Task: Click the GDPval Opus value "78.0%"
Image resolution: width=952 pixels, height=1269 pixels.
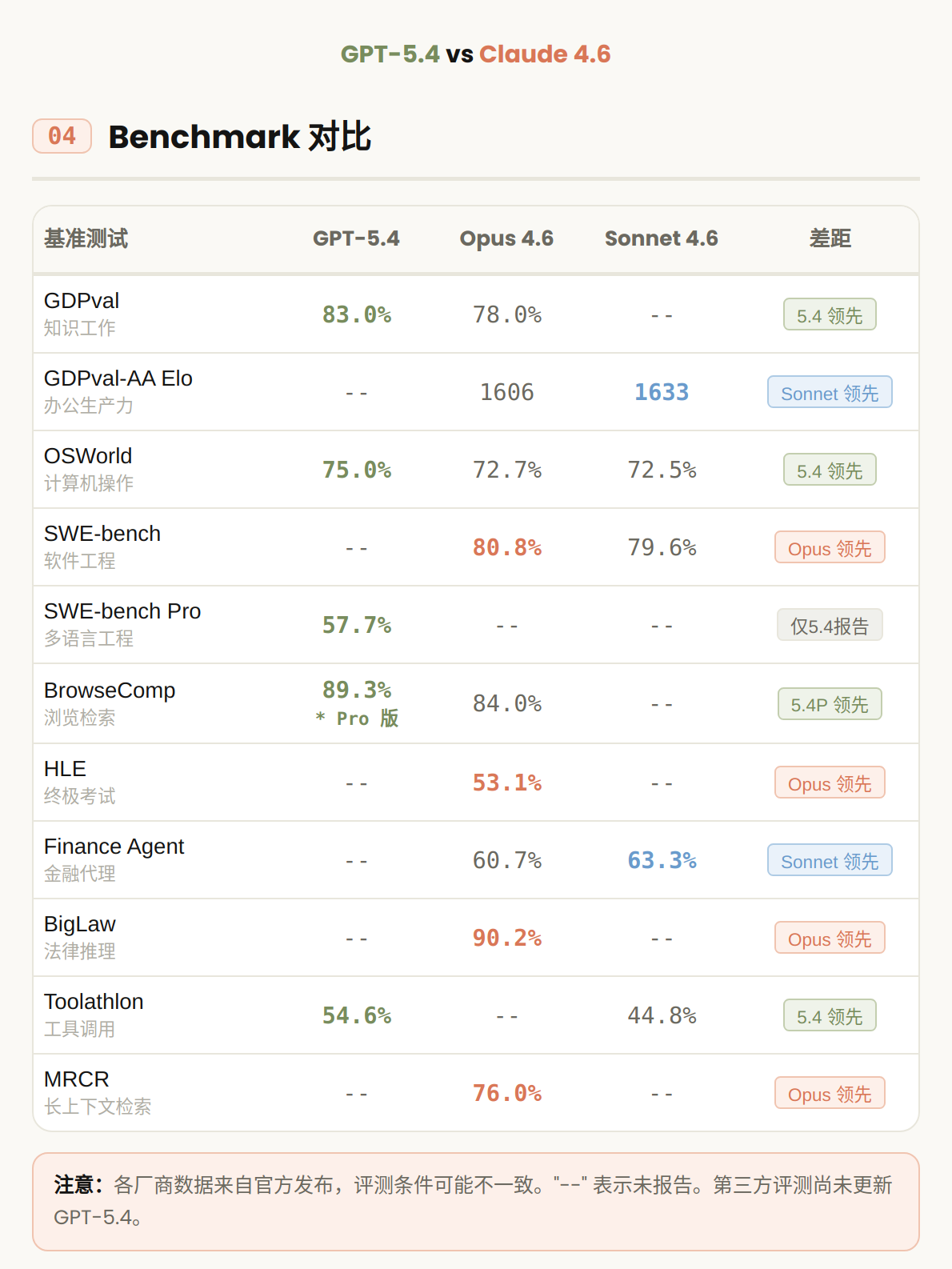Action: click(x=507, y=314)
